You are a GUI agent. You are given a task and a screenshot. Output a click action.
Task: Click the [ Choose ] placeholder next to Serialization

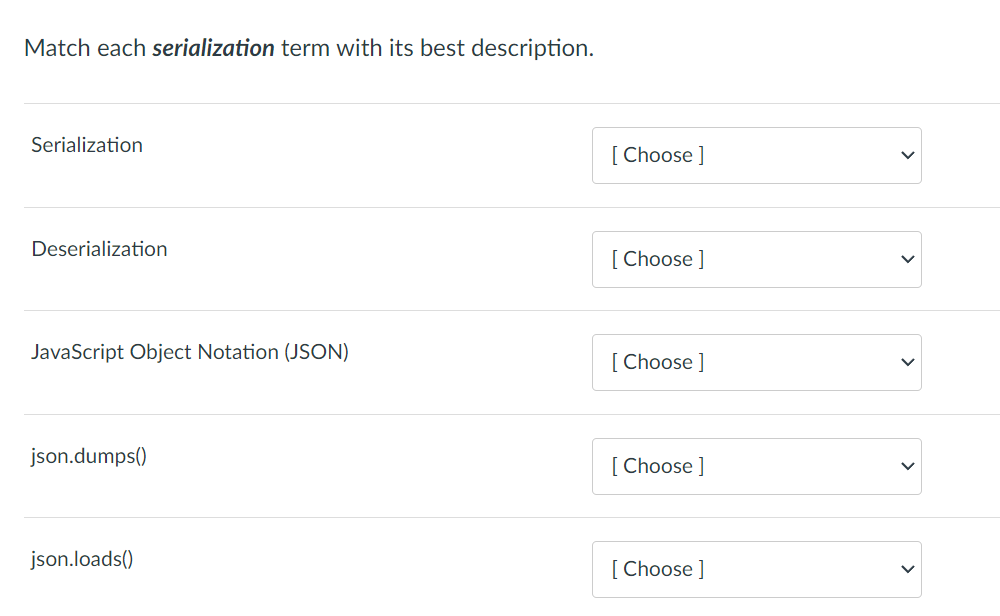coord(657,155)
